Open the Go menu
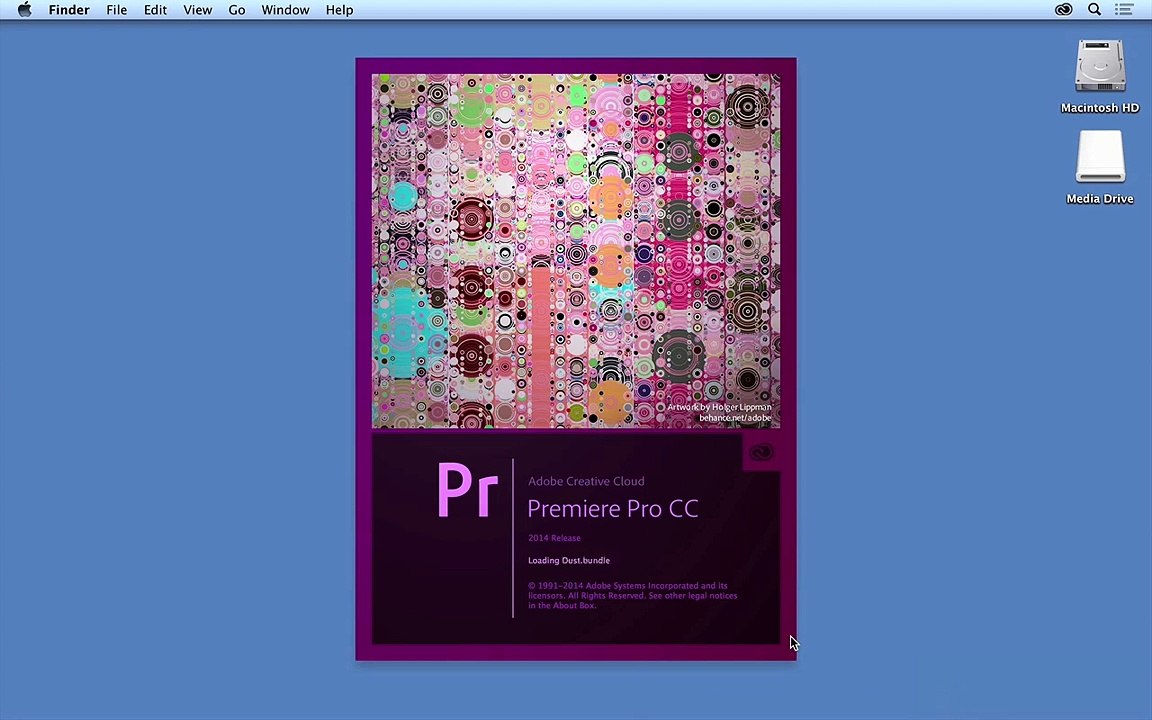Viewport: 1152px width, 720px height. [x=237, y=10]
